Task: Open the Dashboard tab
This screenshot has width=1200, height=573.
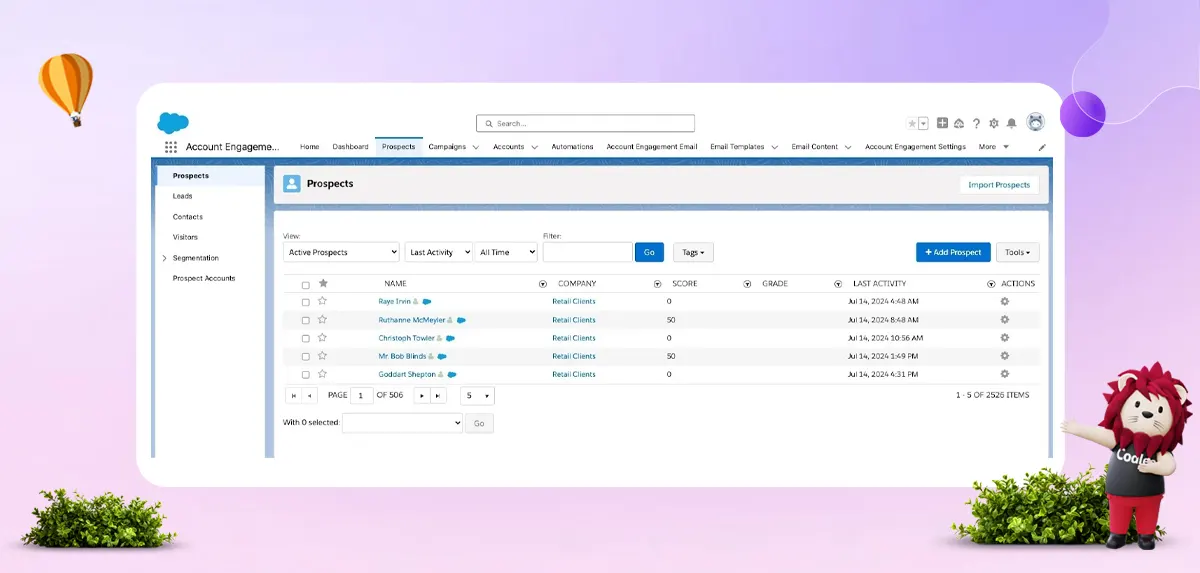Action: click(x=351, y=147)
